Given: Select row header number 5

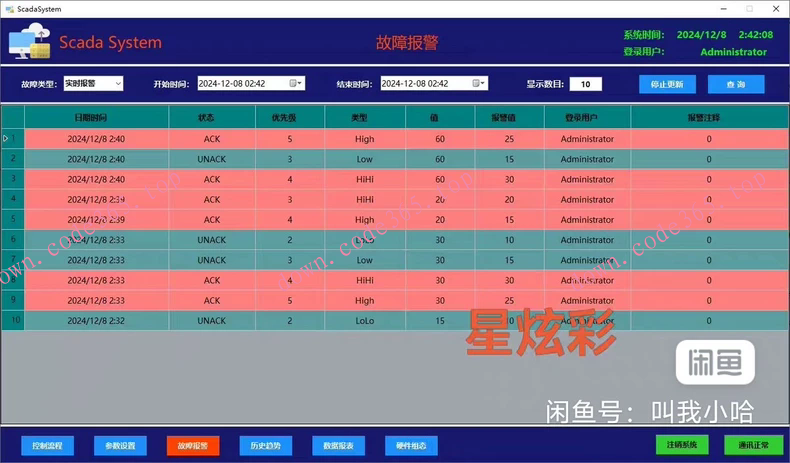Looking at the screenshot, I should [x=13, y=219].
